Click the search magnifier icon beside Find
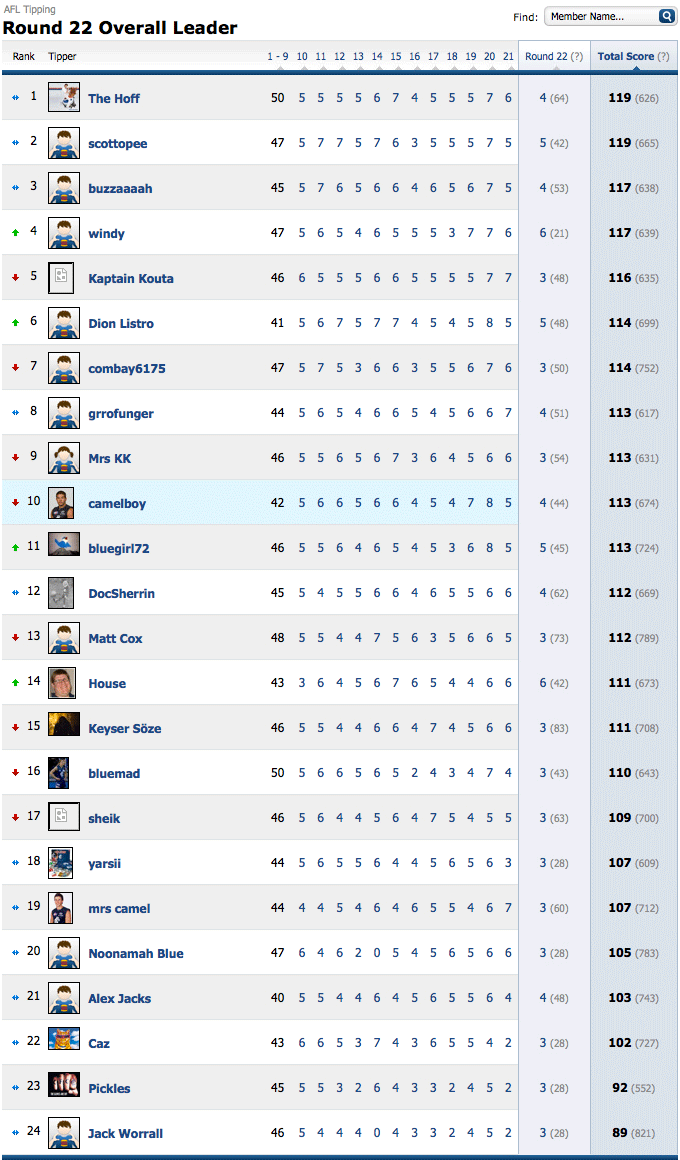The image size is (680, 1160). tap(665, 16)
